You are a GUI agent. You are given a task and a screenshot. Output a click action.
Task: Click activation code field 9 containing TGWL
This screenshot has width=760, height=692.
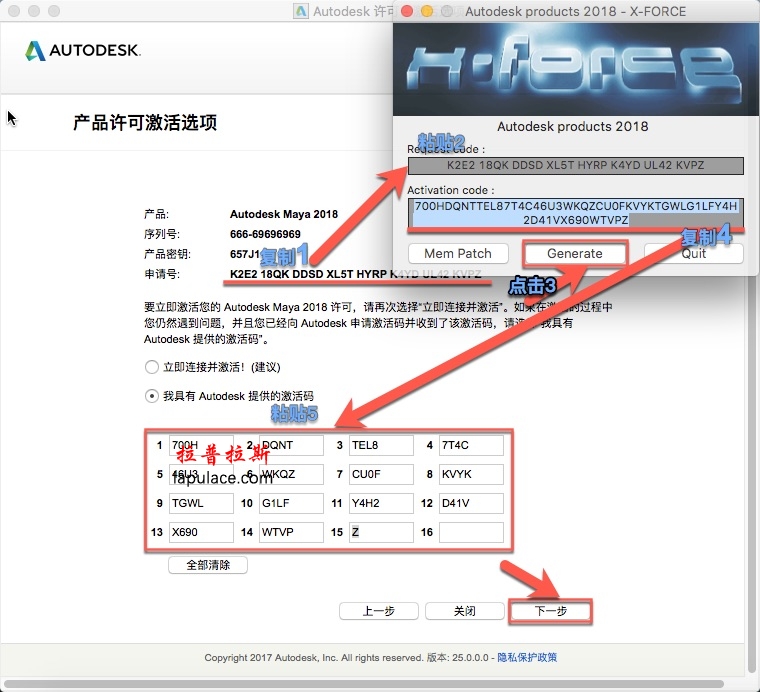[x=201, y=503]
